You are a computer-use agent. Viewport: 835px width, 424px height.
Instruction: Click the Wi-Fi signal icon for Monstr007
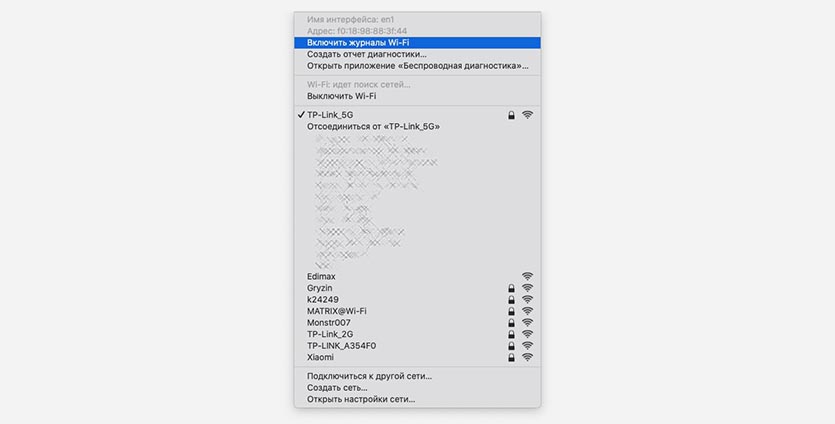(x=527, y=323)
